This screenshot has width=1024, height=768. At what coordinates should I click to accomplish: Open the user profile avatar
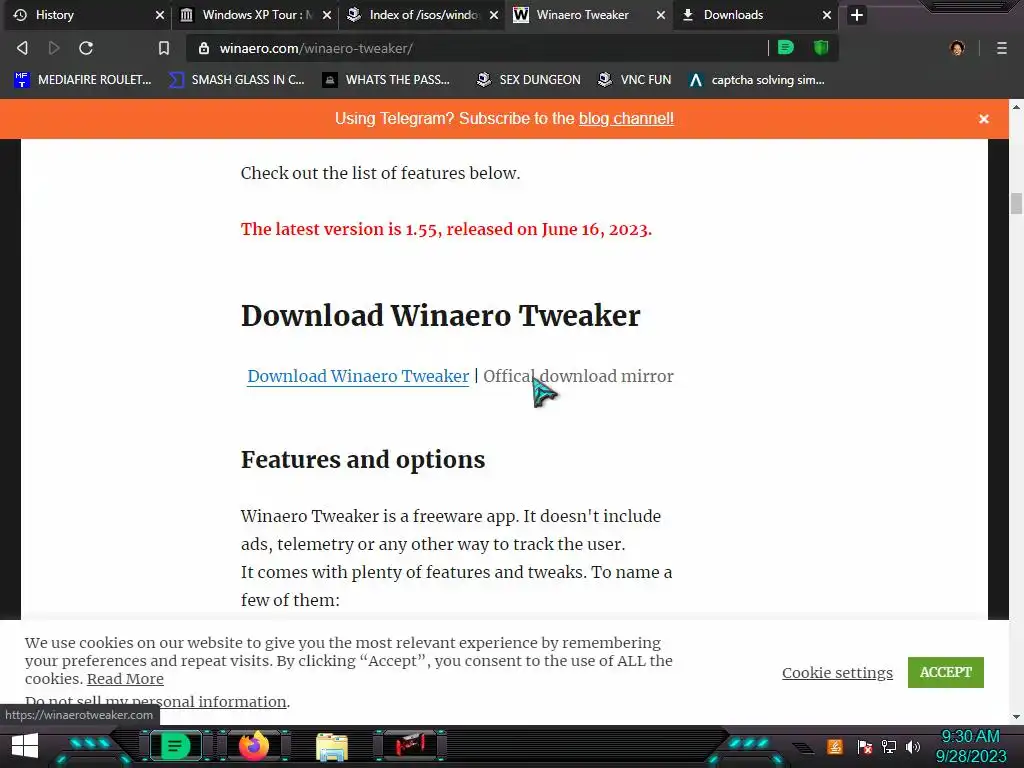point(957,48)
